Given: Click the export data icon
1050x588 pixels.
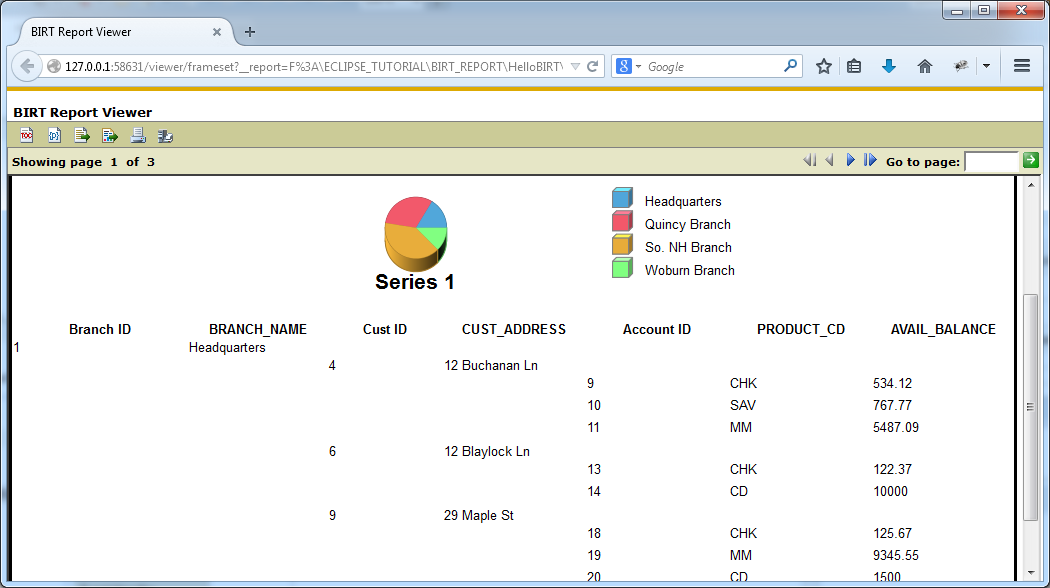Looking at the screenshot, I should tap(82, 136).
